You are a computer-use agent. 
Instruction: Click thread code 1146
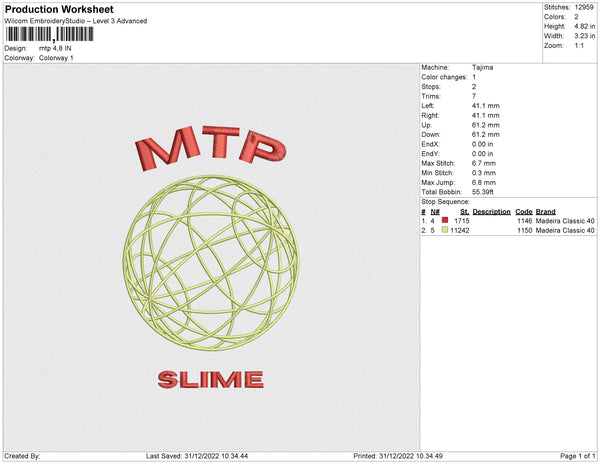click(525, 221)
